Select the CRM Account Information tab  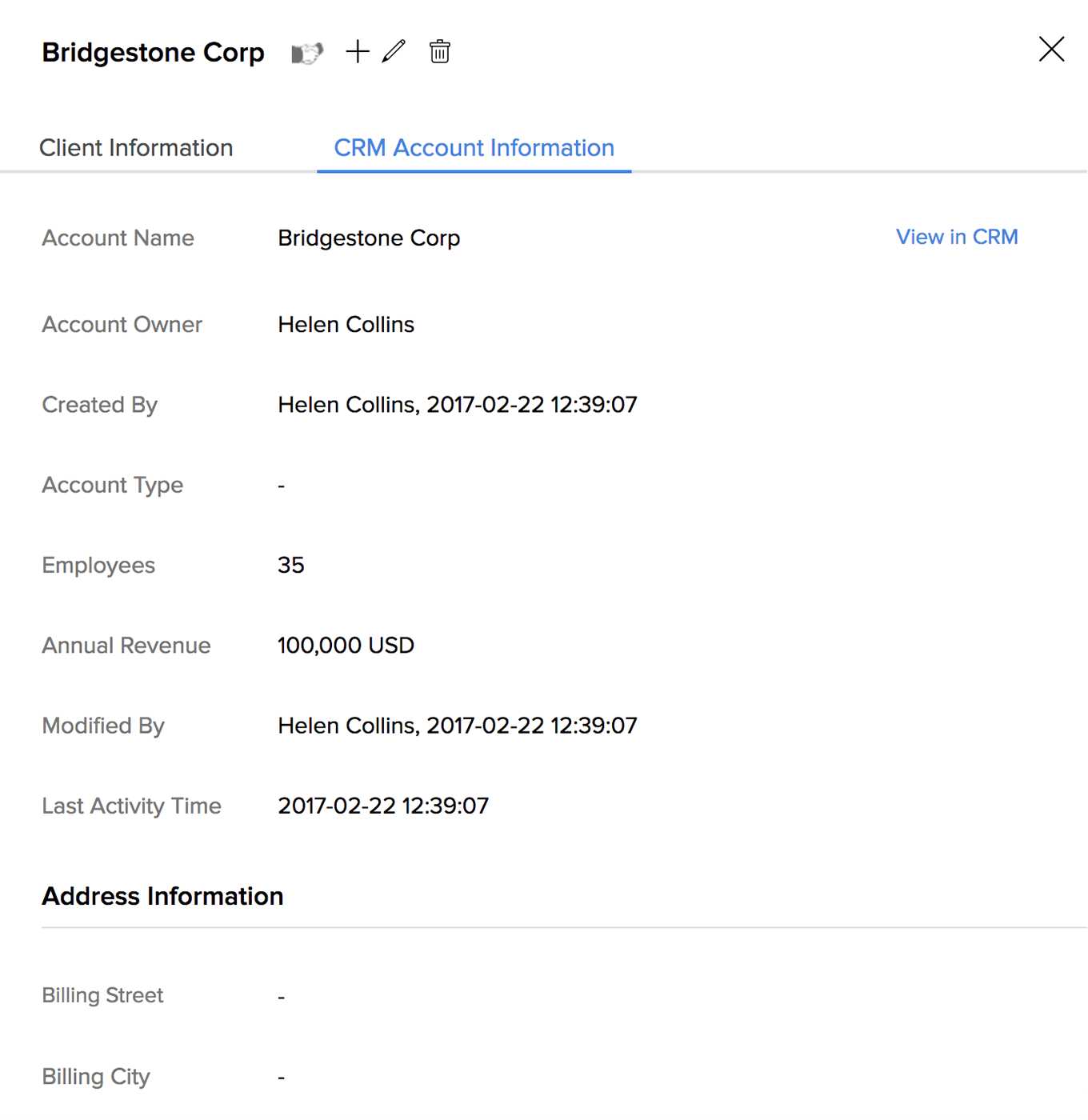click(x=474, y=148)
